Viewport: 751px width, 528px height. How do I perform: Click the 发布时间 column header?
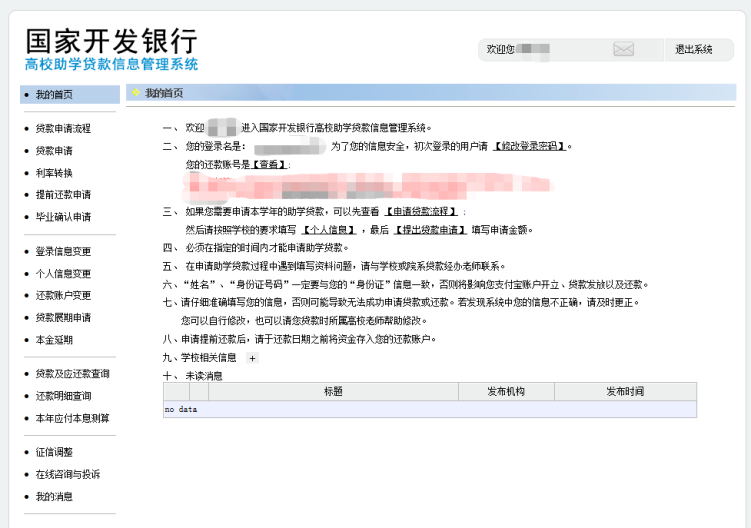[x=625, y=391]
